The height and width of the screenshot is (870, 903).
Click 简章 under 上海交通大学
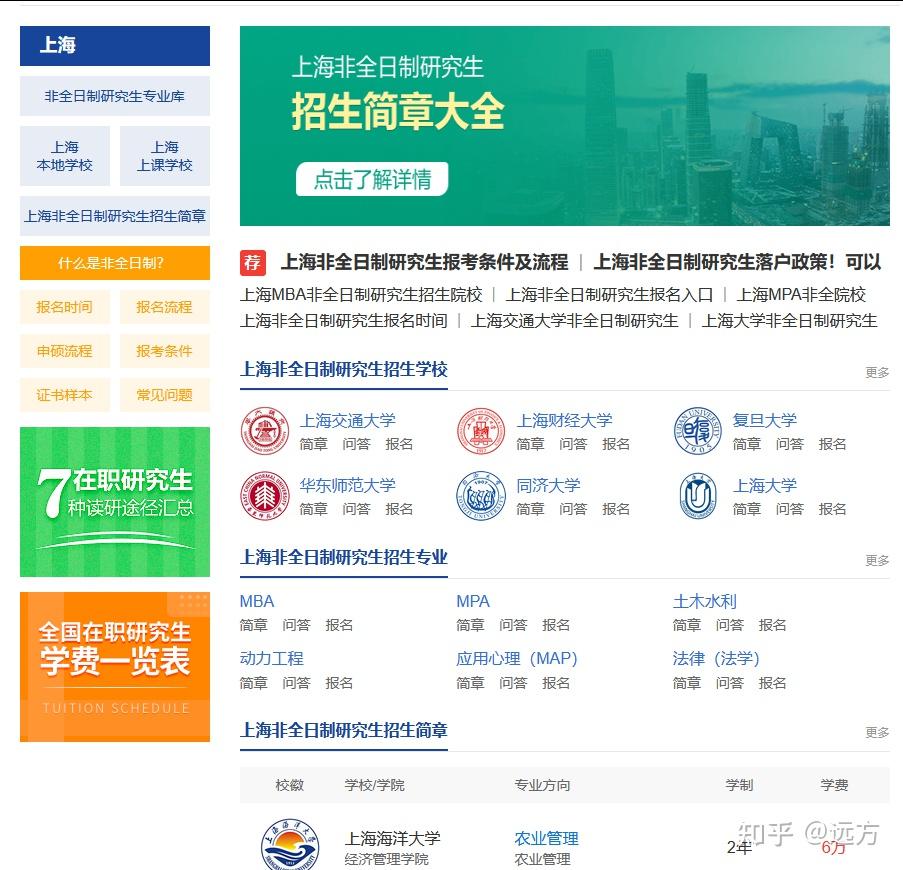313,445
